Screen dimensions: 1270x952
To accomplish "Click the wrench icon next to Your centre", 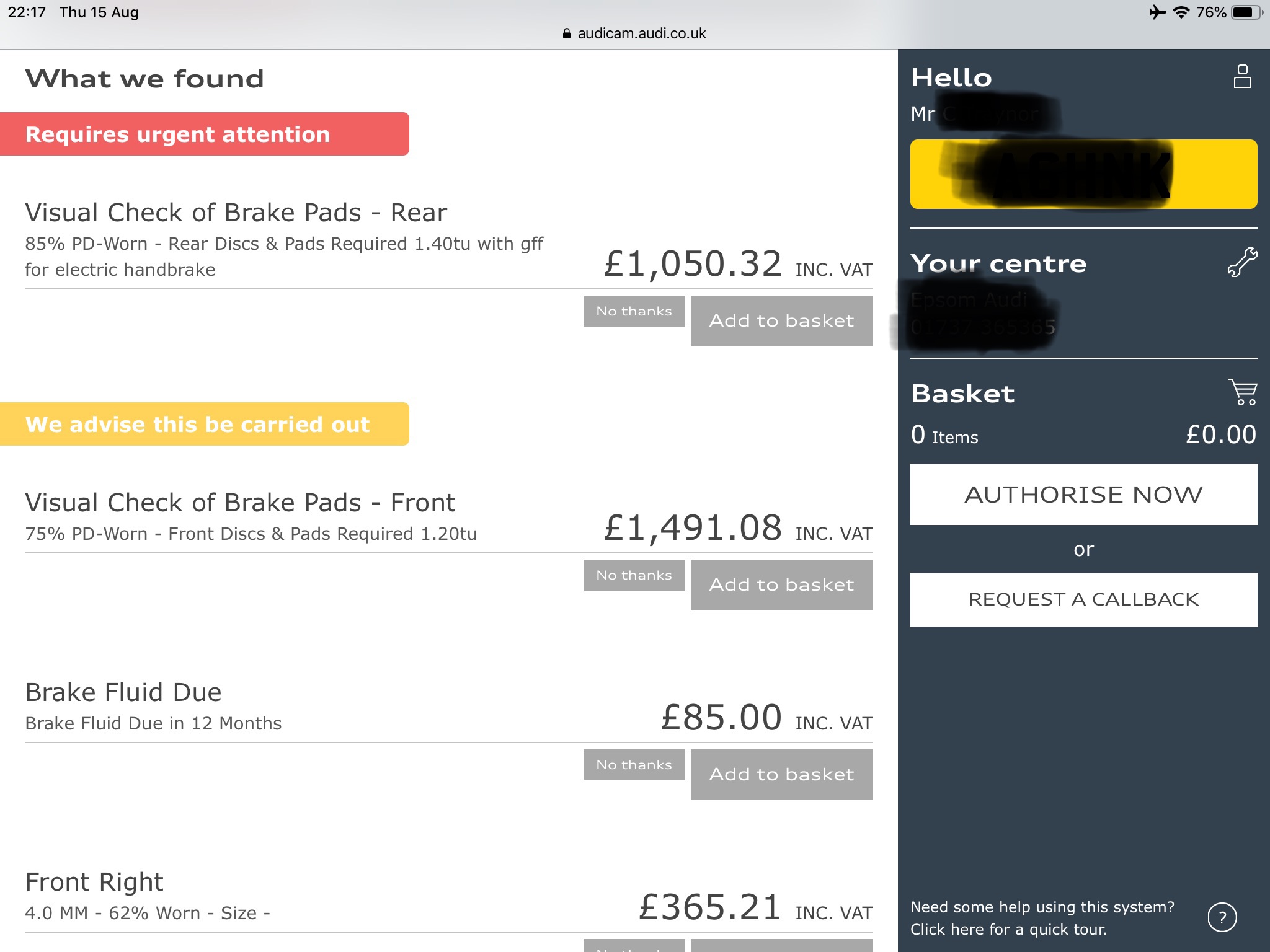I will [x=1242, y=262].
